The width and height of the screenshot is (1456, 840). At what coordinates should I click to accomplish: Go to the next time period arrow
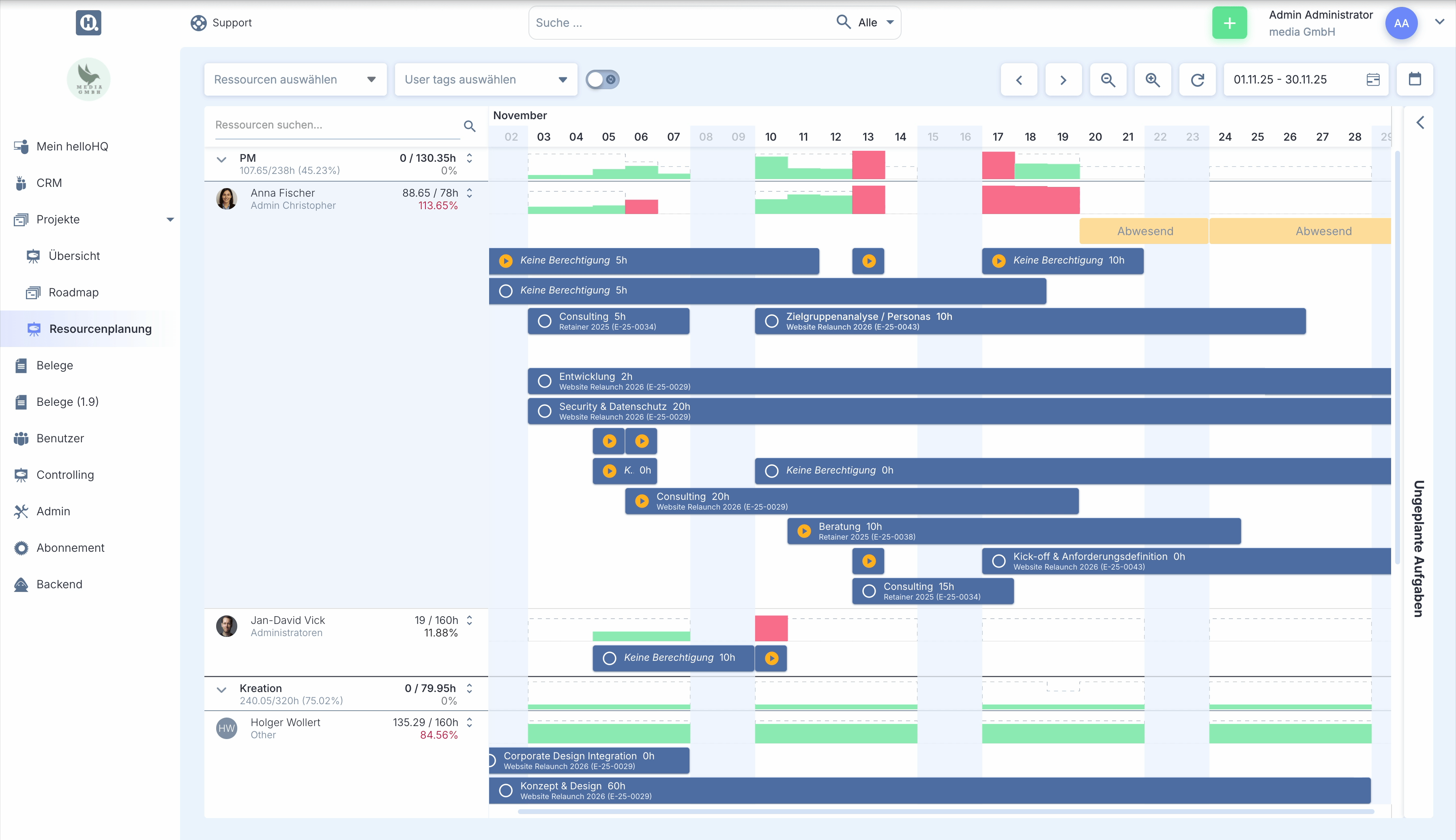(1063, 79)
